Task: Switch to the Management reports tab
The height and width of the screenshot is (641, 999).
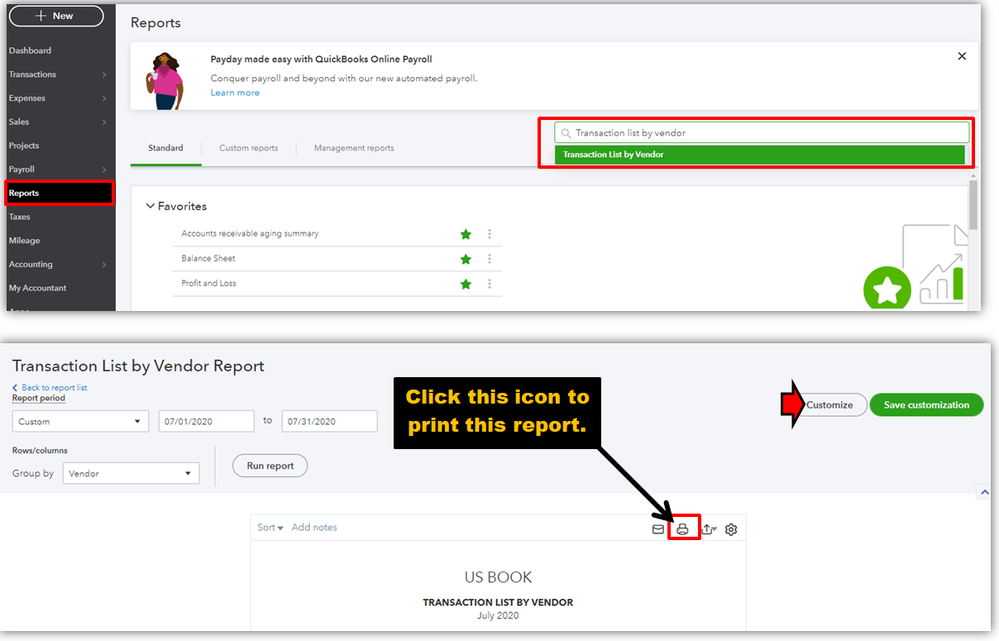Action: [x=354, y=148]
